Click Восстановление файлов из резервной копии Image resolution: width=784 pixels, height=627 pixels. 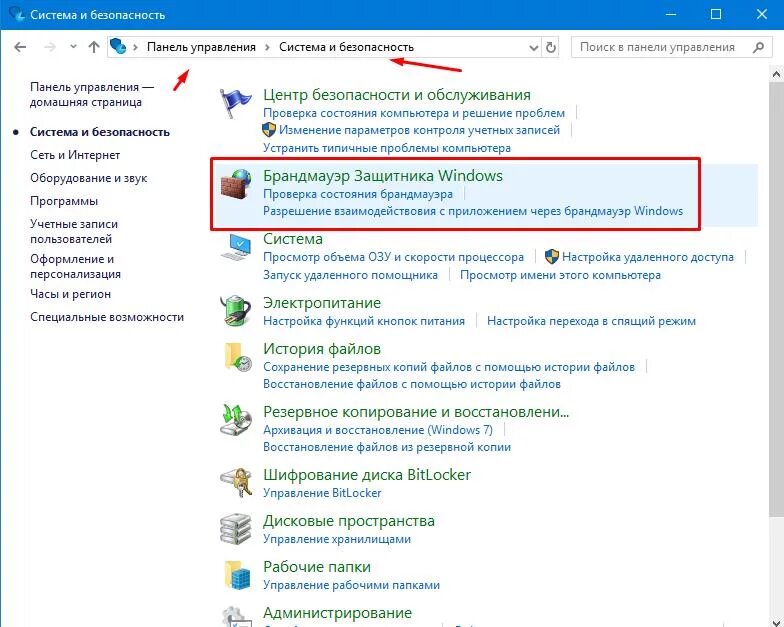tap(387, 447)
